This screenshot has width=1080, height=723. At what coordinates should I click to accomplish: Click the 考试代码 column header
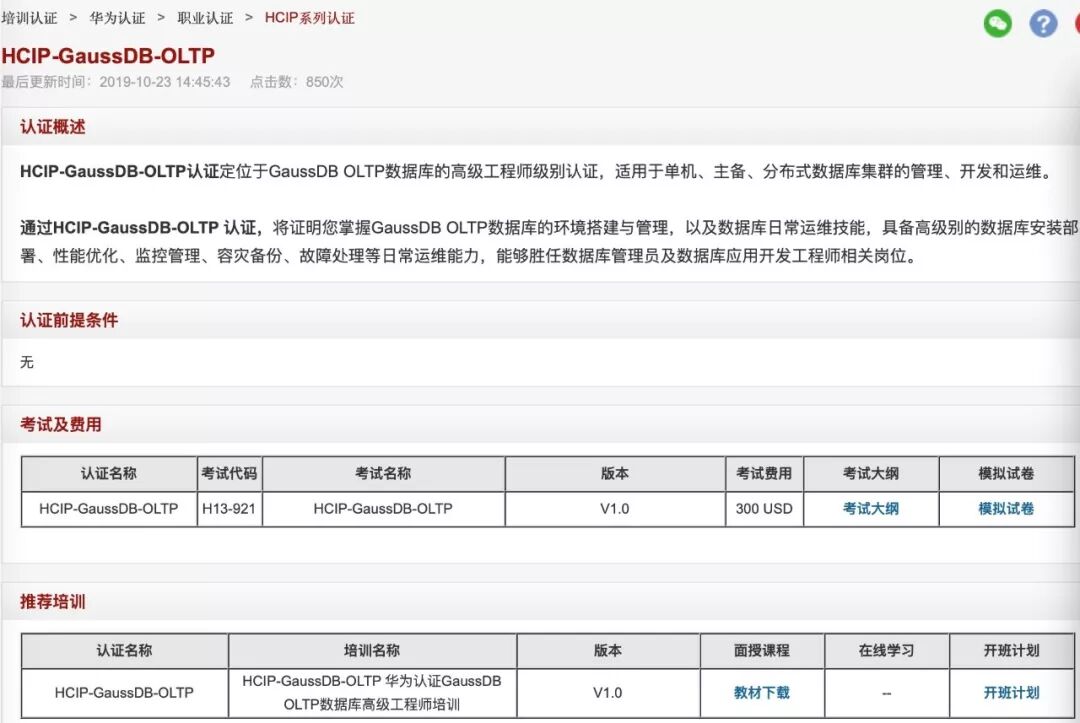229,473
